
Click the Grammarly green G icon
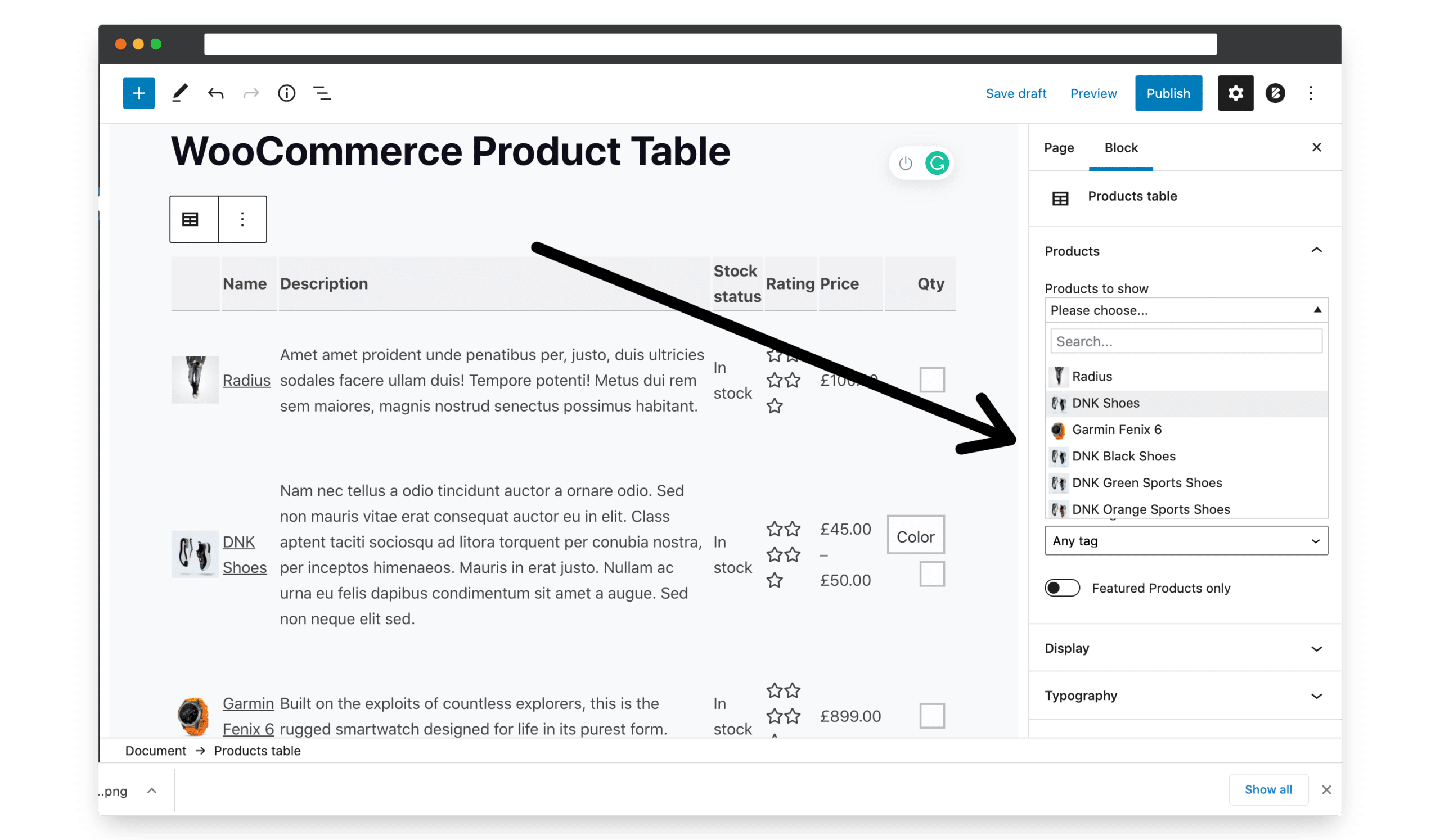coord(937,163)
